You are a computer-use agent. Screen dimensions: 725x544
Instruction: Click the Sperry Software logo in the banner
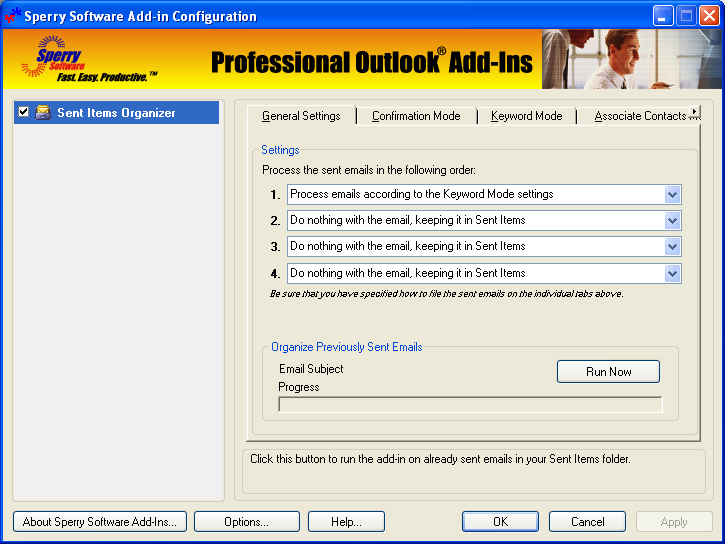pos(88,59)
